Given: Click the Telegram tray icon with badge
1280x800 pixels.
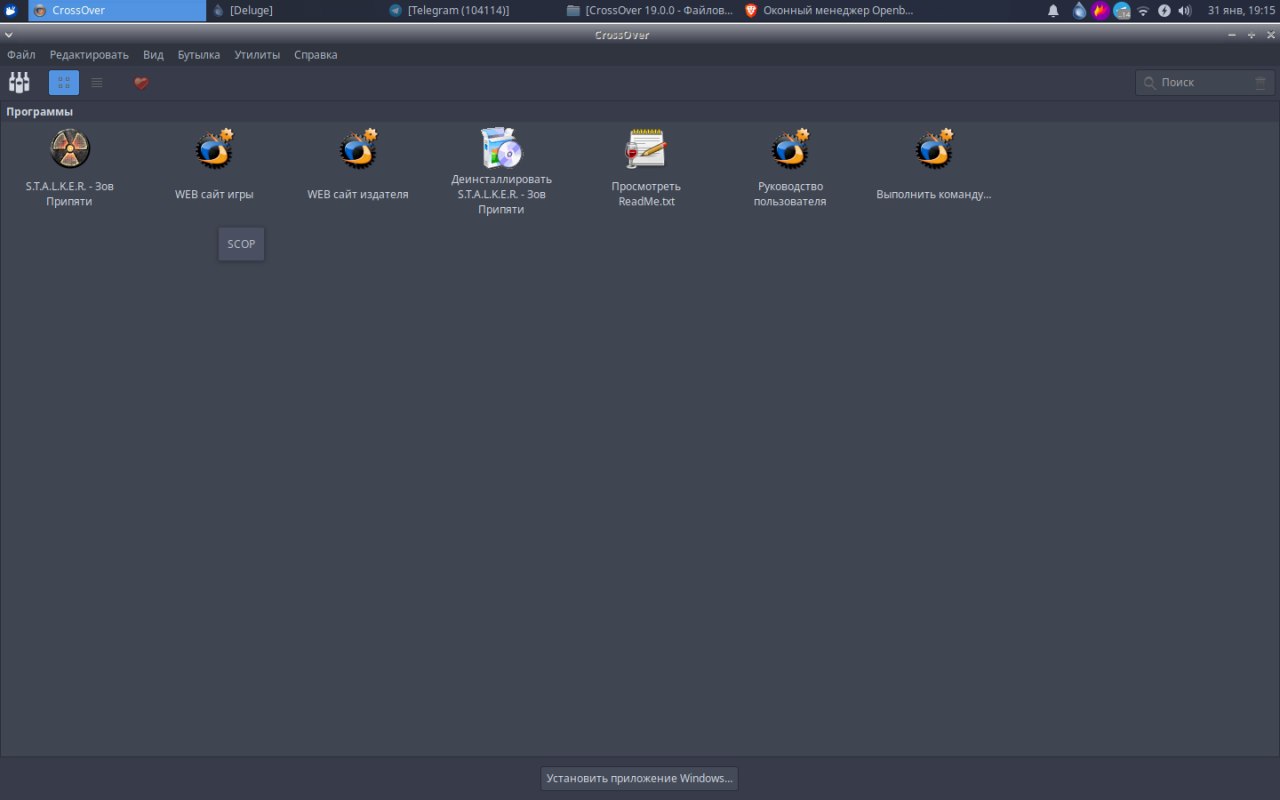Looking at the screenshot, I should (1122, 10).
